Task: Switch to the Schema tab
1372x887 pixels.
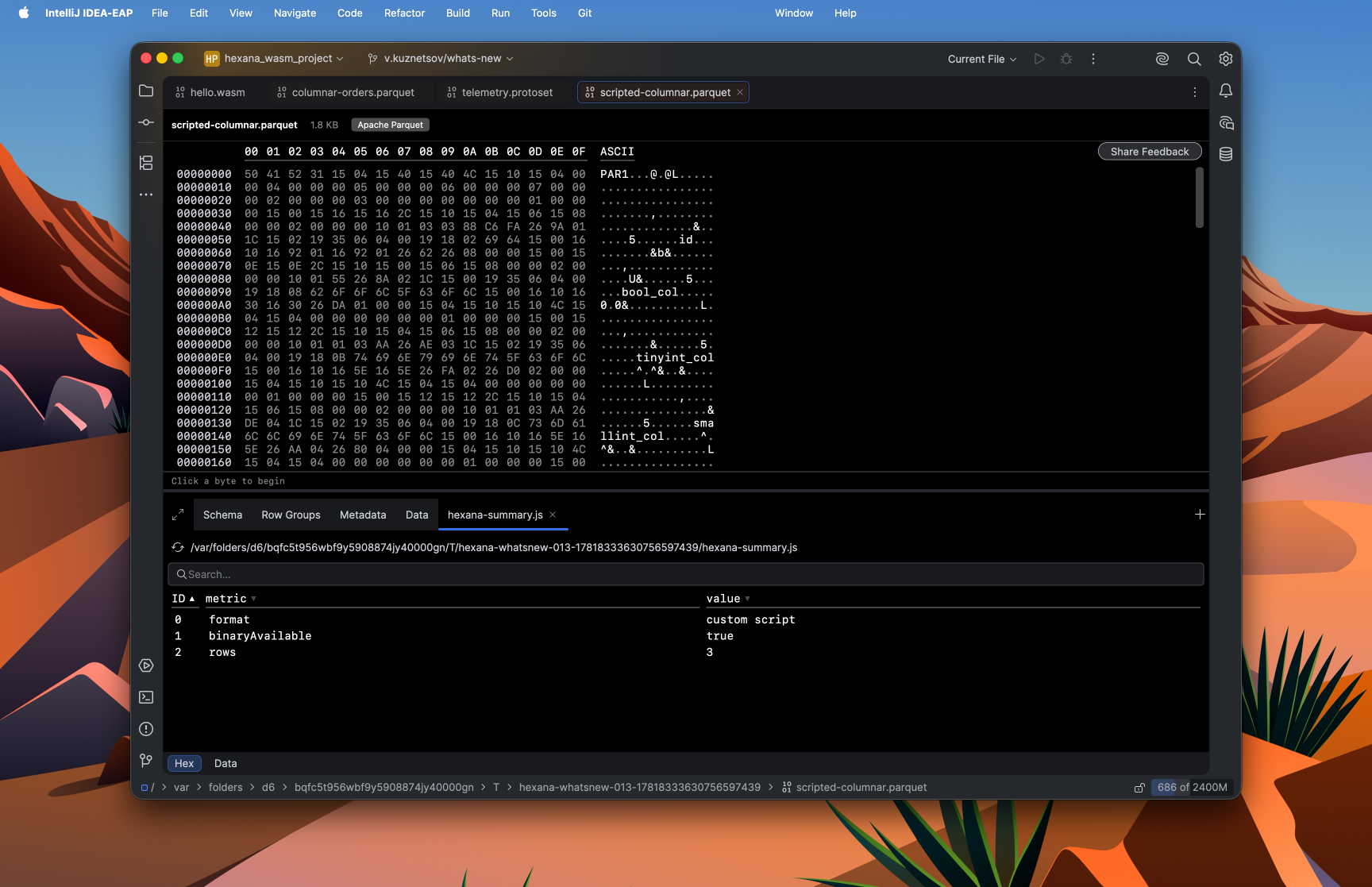Action: [222, 515]
